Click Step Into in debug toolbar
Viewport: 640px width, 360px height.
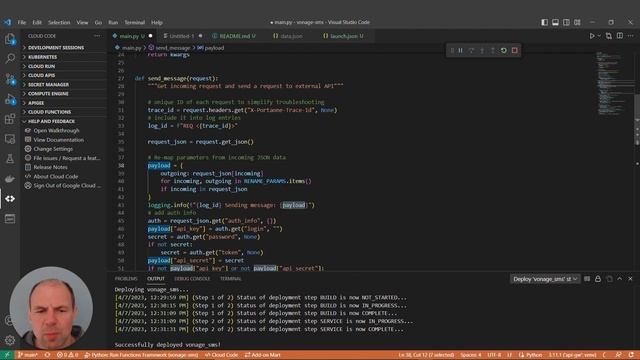click(482, 51)
